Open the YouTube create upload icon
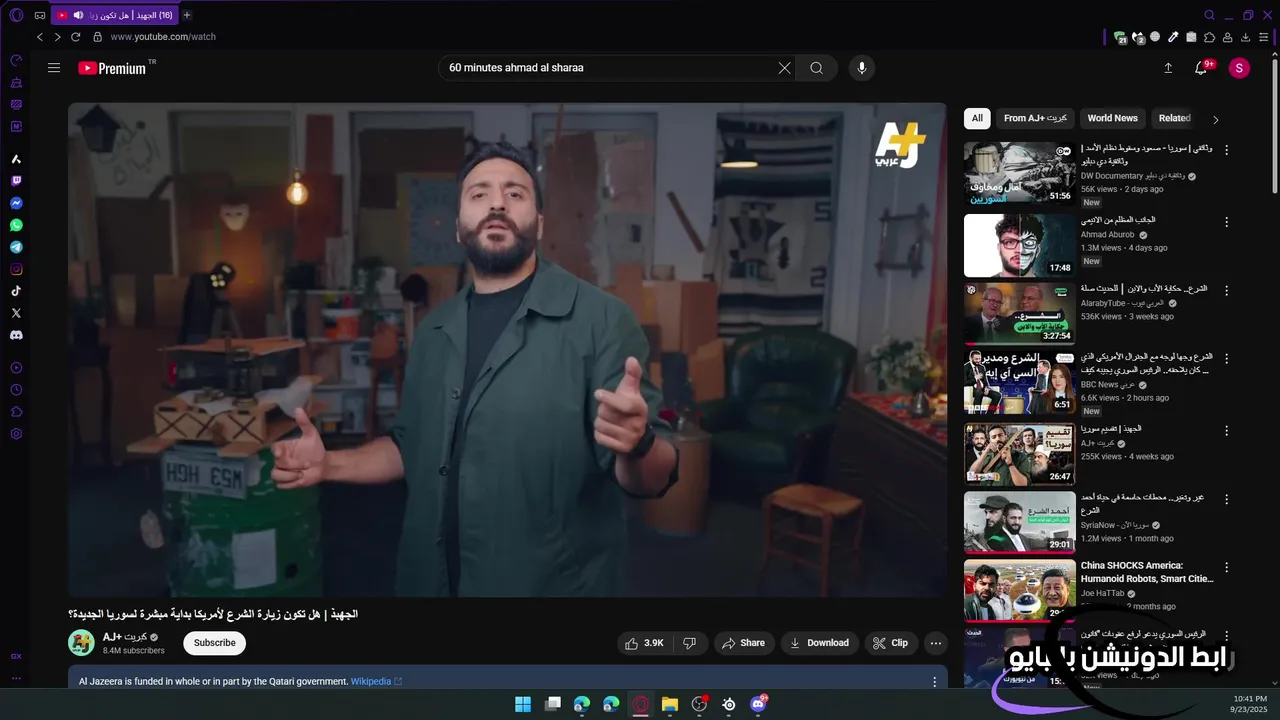 (x=1167, y=68)
